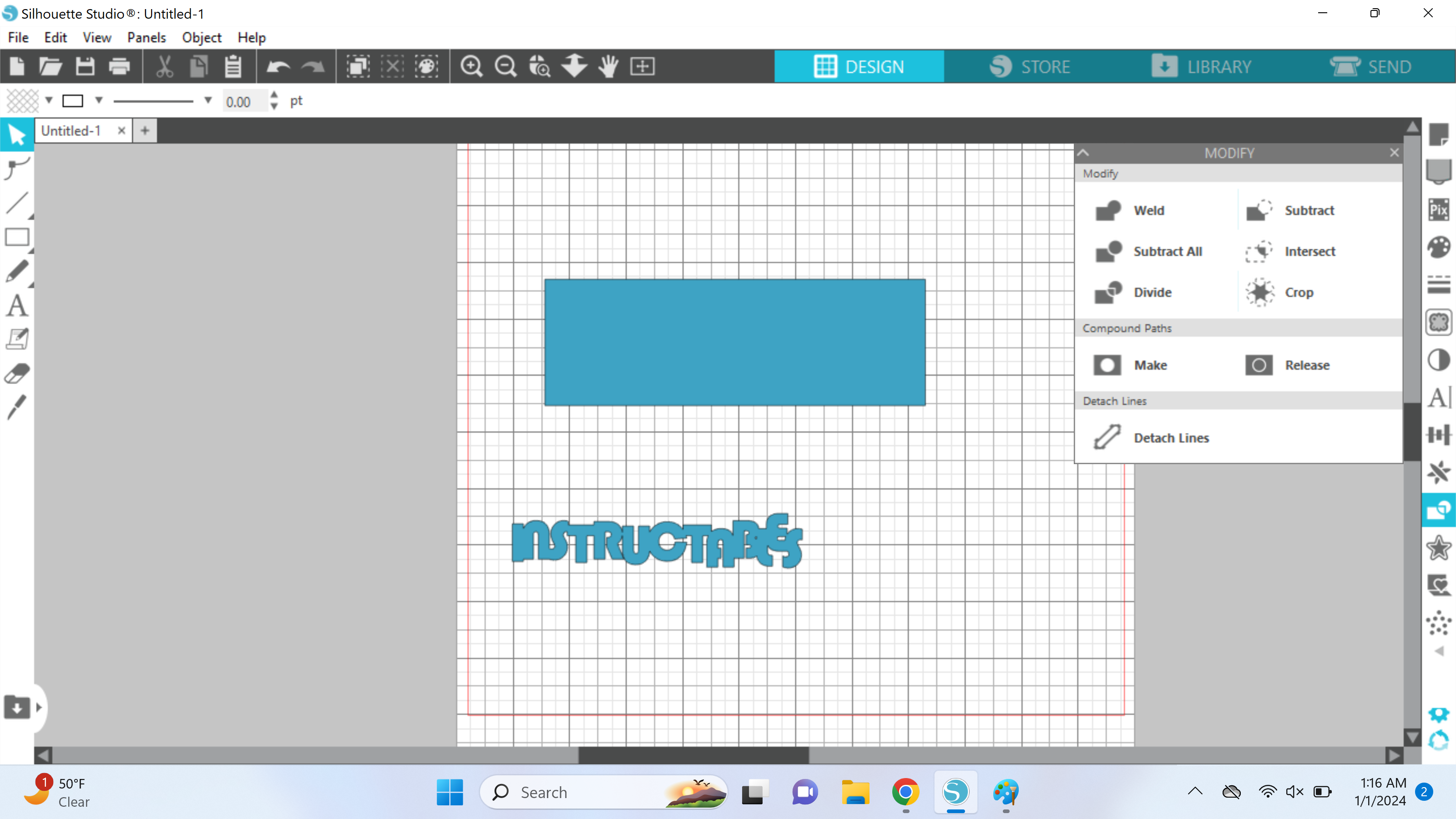Add a new document tab
1456x819 pixels.
tap(145, 131)
